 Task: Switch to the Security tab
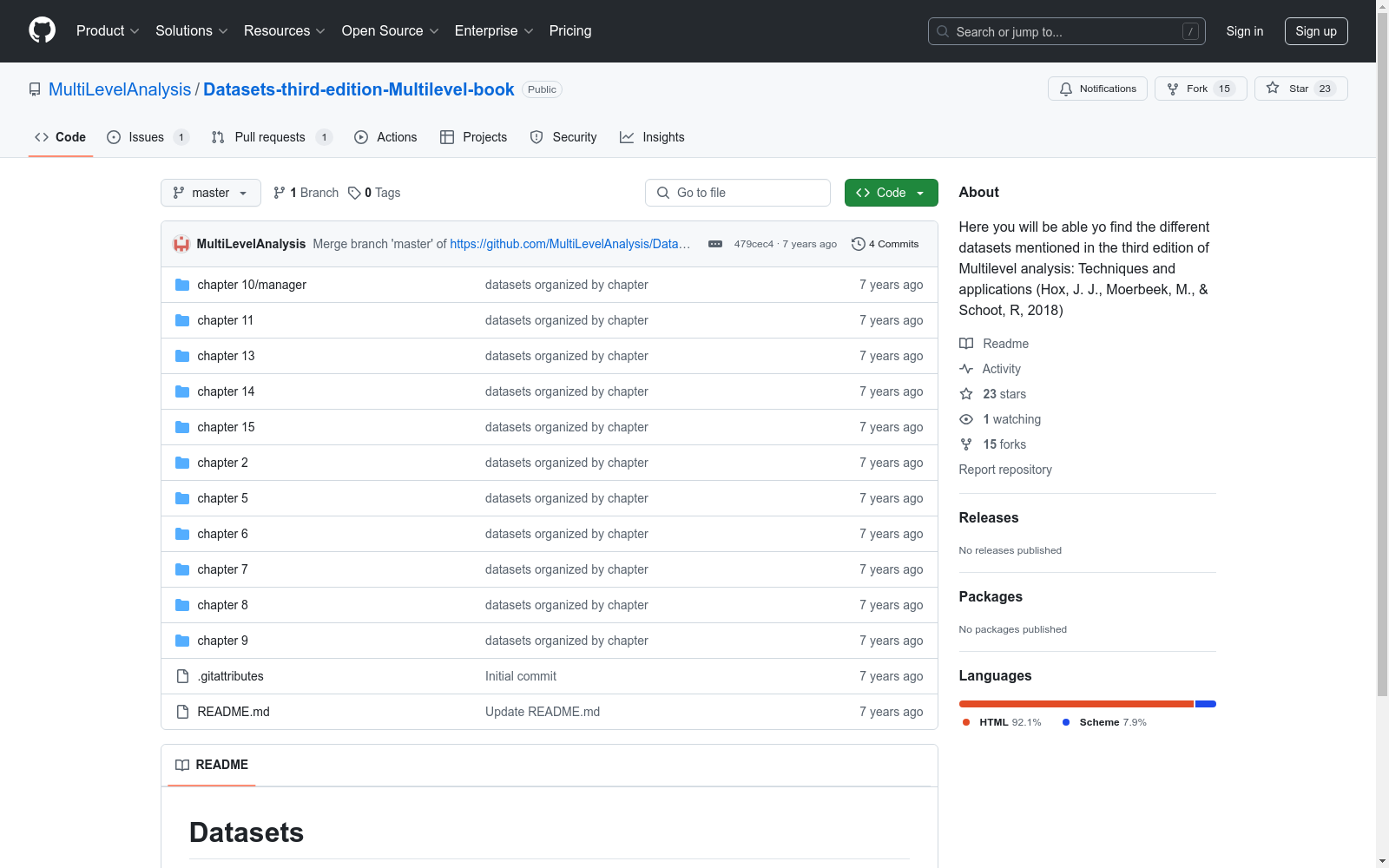pos(563,137)
